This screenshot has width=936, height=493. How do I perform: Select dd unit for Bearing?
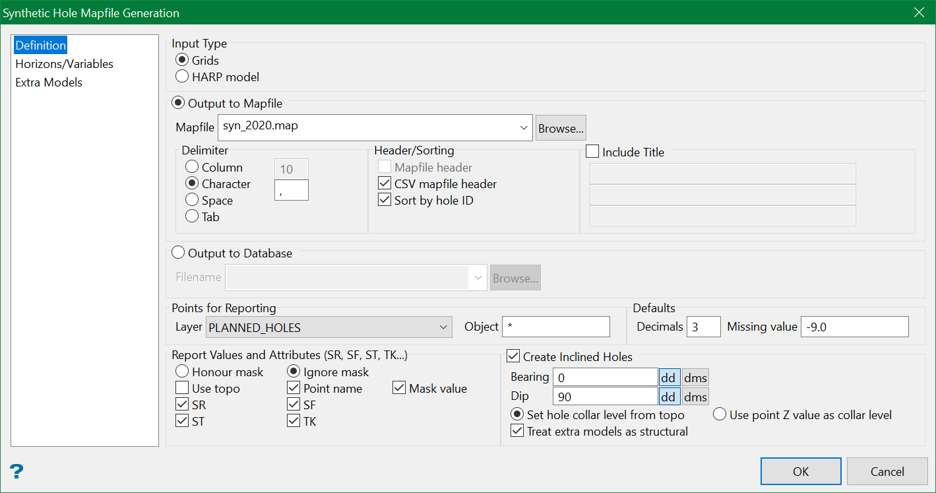tap(669, 377)
